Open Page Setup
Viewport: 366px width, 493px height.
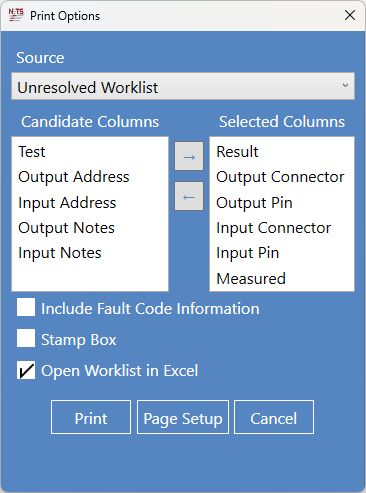(x=183, y=417)
